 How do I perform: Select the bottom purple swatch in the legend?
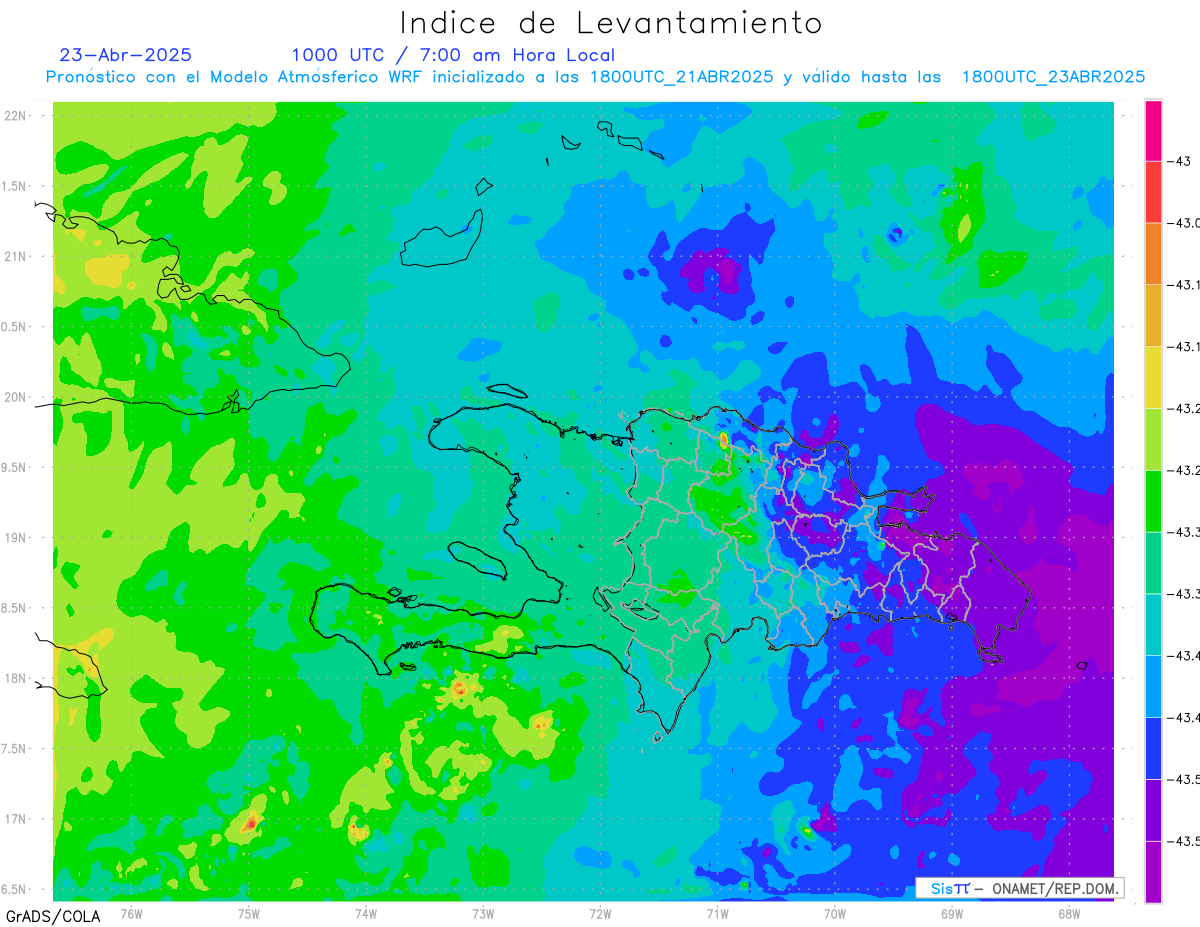1153,871
